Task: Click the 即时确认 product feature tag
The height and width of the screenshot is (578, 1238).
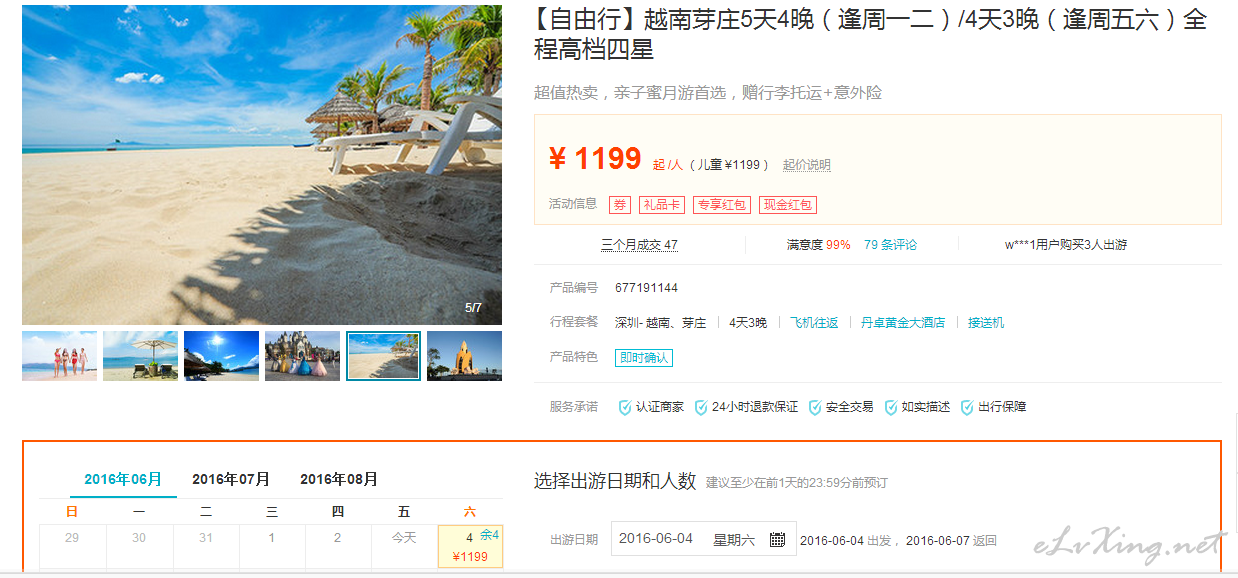Action: coord(644,358)
